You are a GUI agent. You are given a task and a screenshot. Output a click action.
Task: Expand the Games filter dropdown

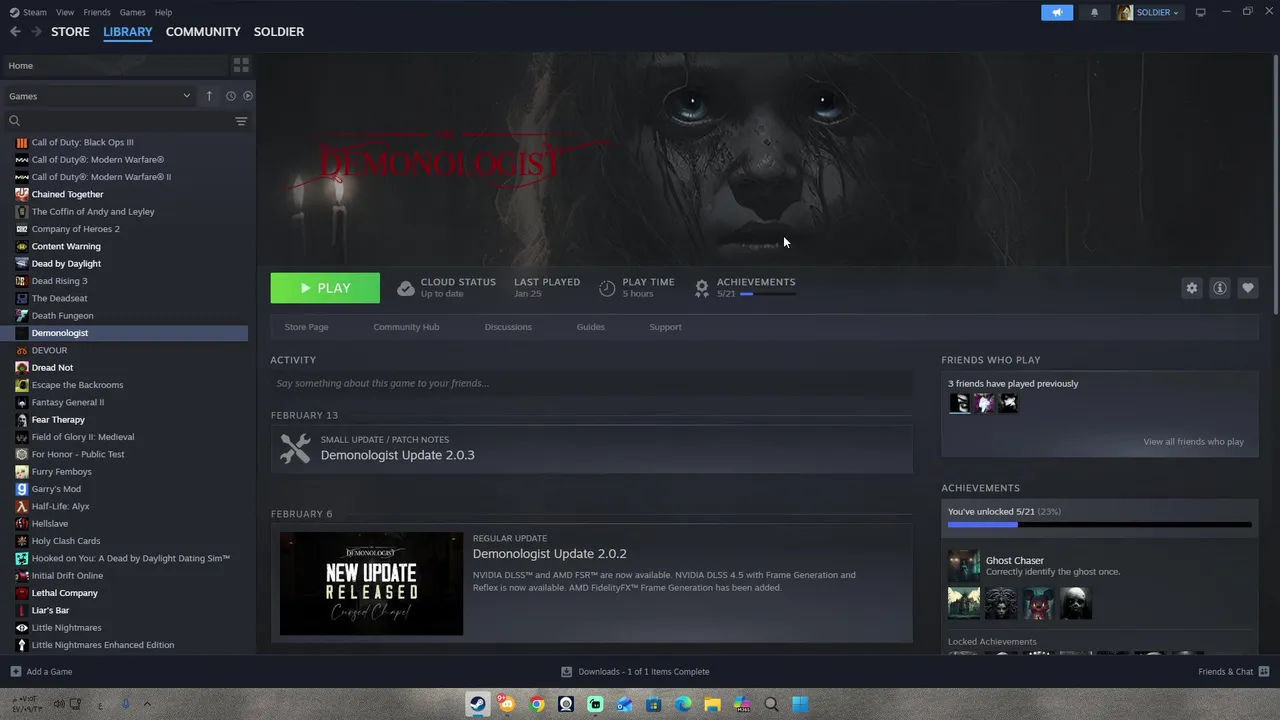click(x=99, y=96)
